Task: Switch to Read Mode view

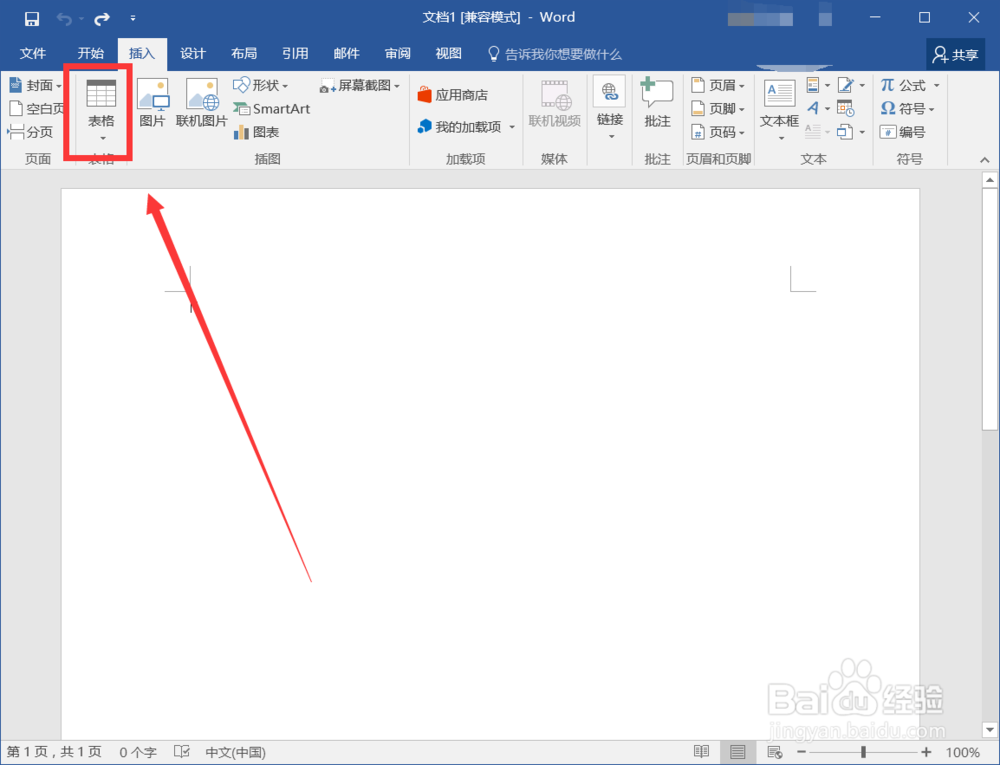Action: (x=701, y=752)
